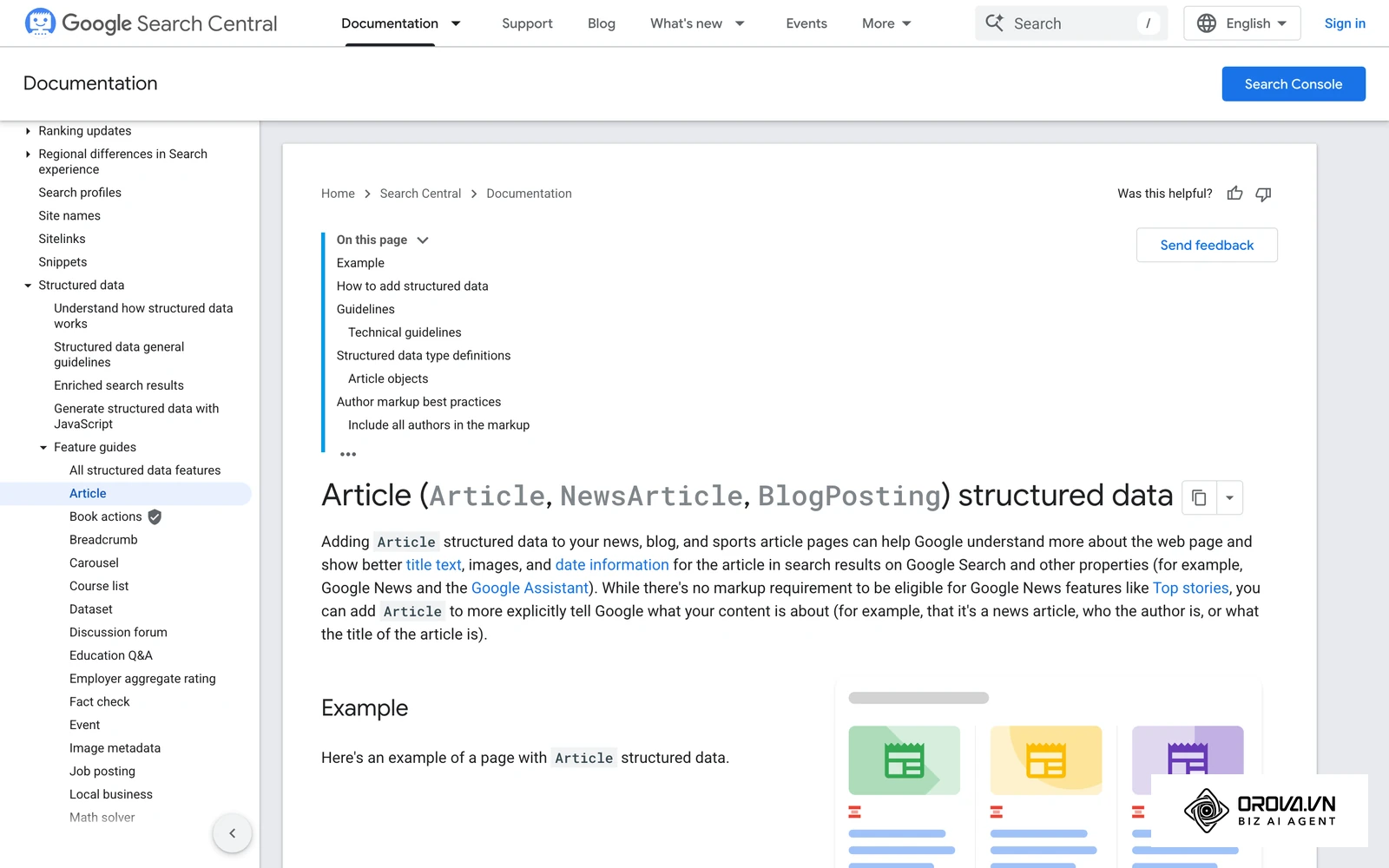Collapse the On this page section
Image resolution: width=1389 pixels, height=868 pixels.
pyautogui.click(x=423, y=240)
